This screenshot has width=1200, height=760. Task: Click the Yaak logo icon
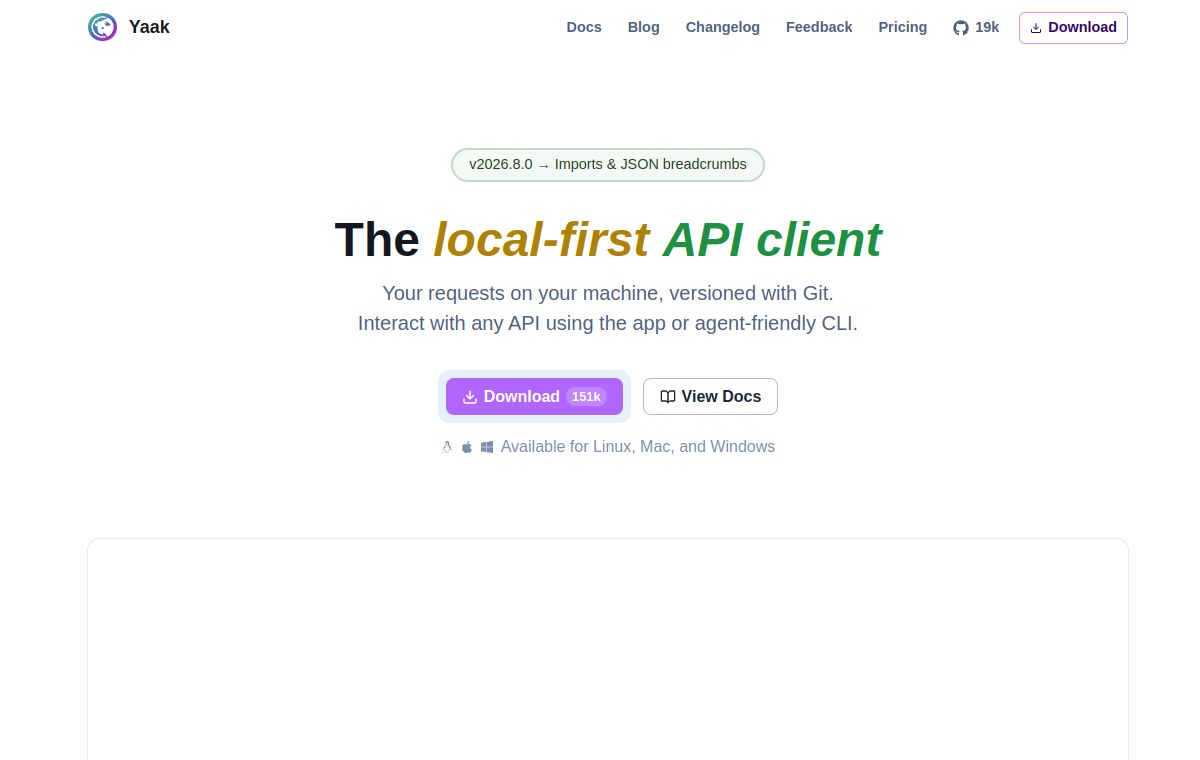(x=102, y=27)
